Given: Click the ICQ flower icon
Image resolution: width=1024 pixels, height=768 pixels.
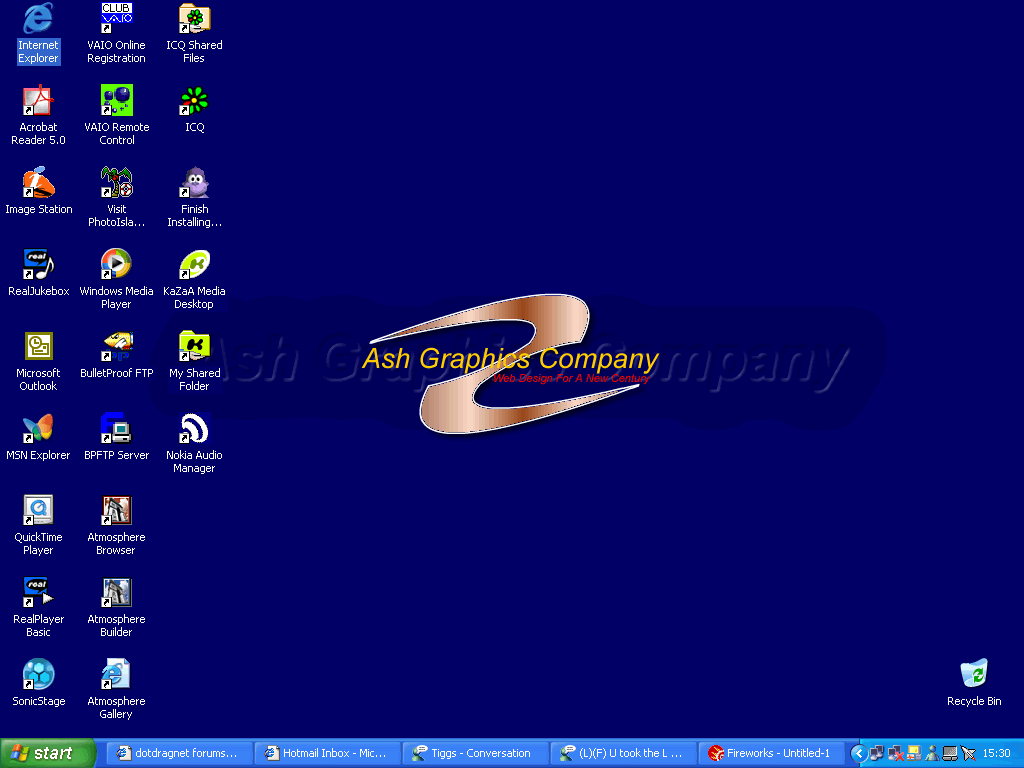Looking at the screenshot, I should (194, 101).
